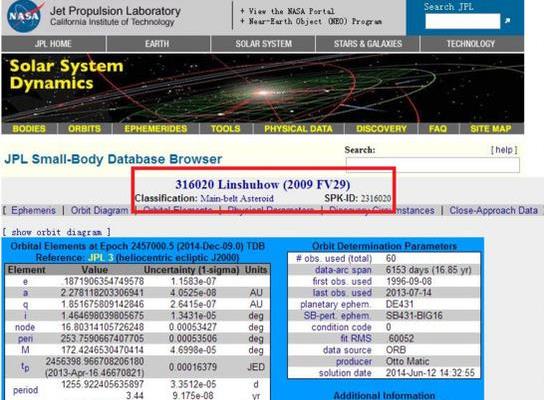The width and height of the screenshot is (544, 400).
Task: Open the help link beside Search
Action: pyautogui.click(x=504, y=150)
